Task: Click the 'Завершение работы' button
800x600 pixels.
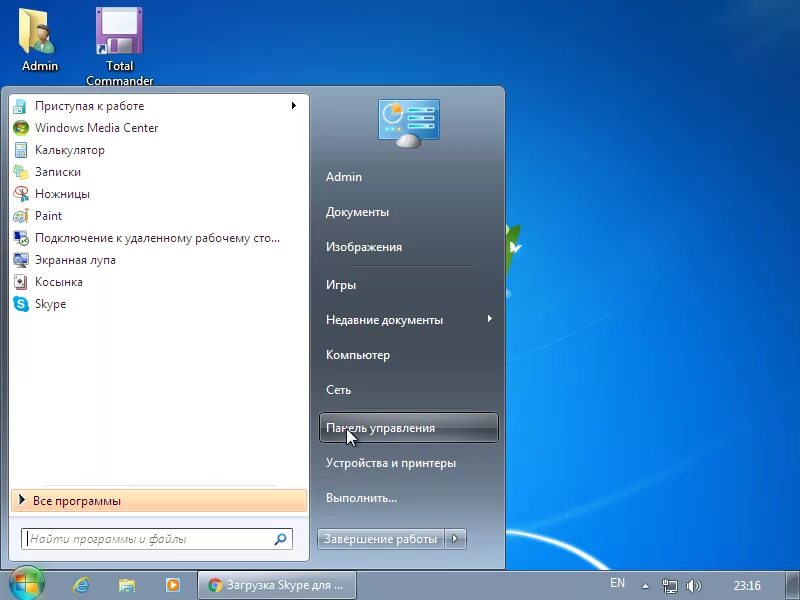Action: pos(381,539)
